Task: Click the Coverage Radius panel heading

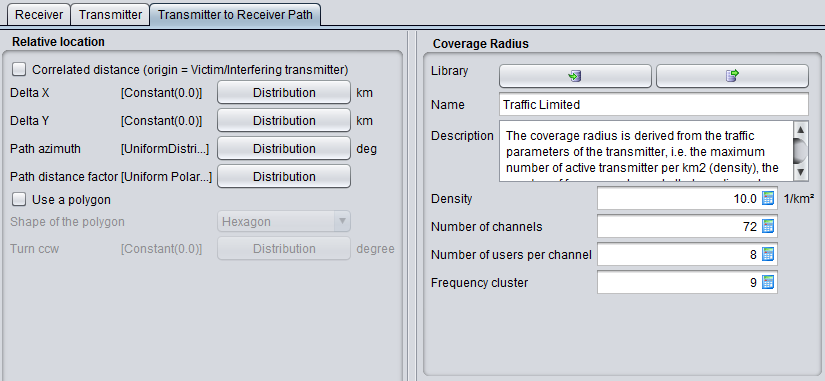Action: click(480, 44)
